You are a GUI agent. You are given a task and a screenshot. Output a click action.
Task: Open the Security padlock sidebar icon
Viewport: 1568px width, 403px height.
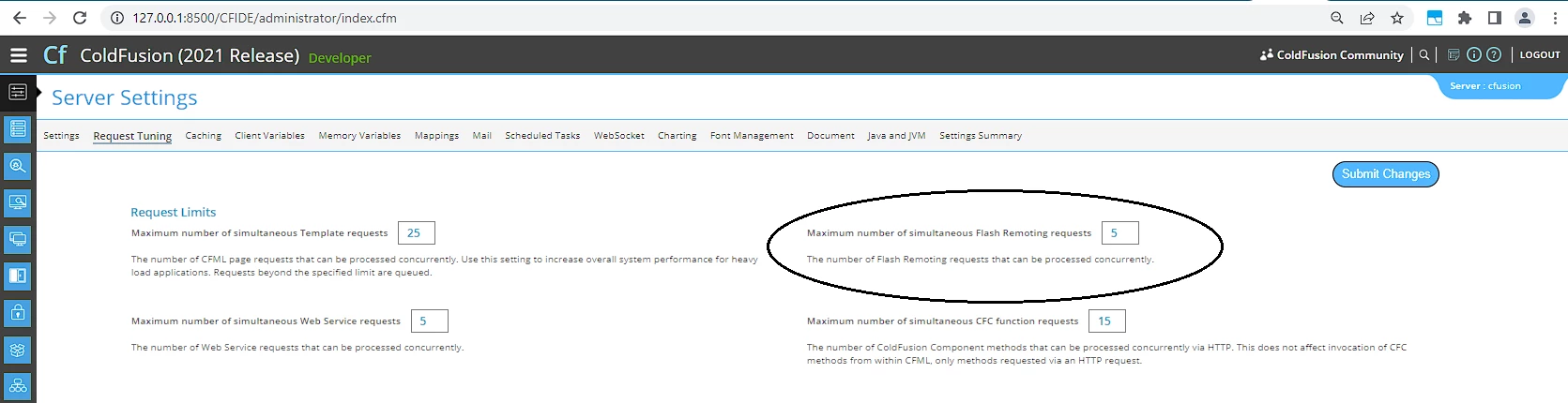click(x=18, y=313)
